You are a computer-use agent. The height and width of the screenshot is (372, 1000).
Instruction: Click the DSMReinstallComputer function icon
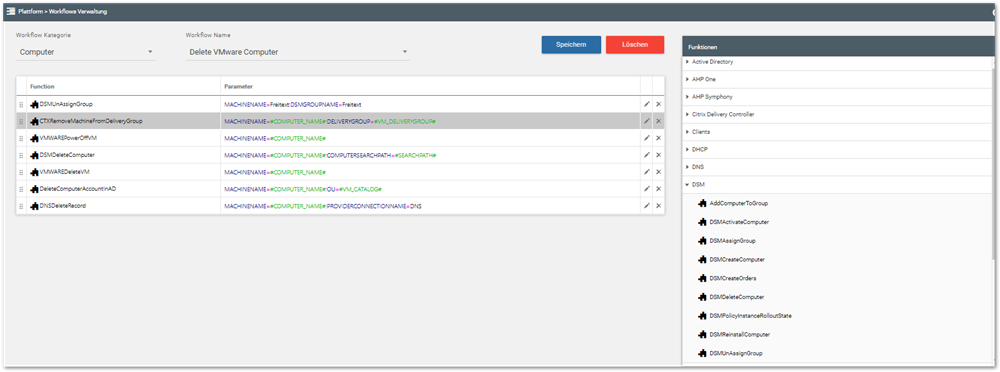point(703,334)
